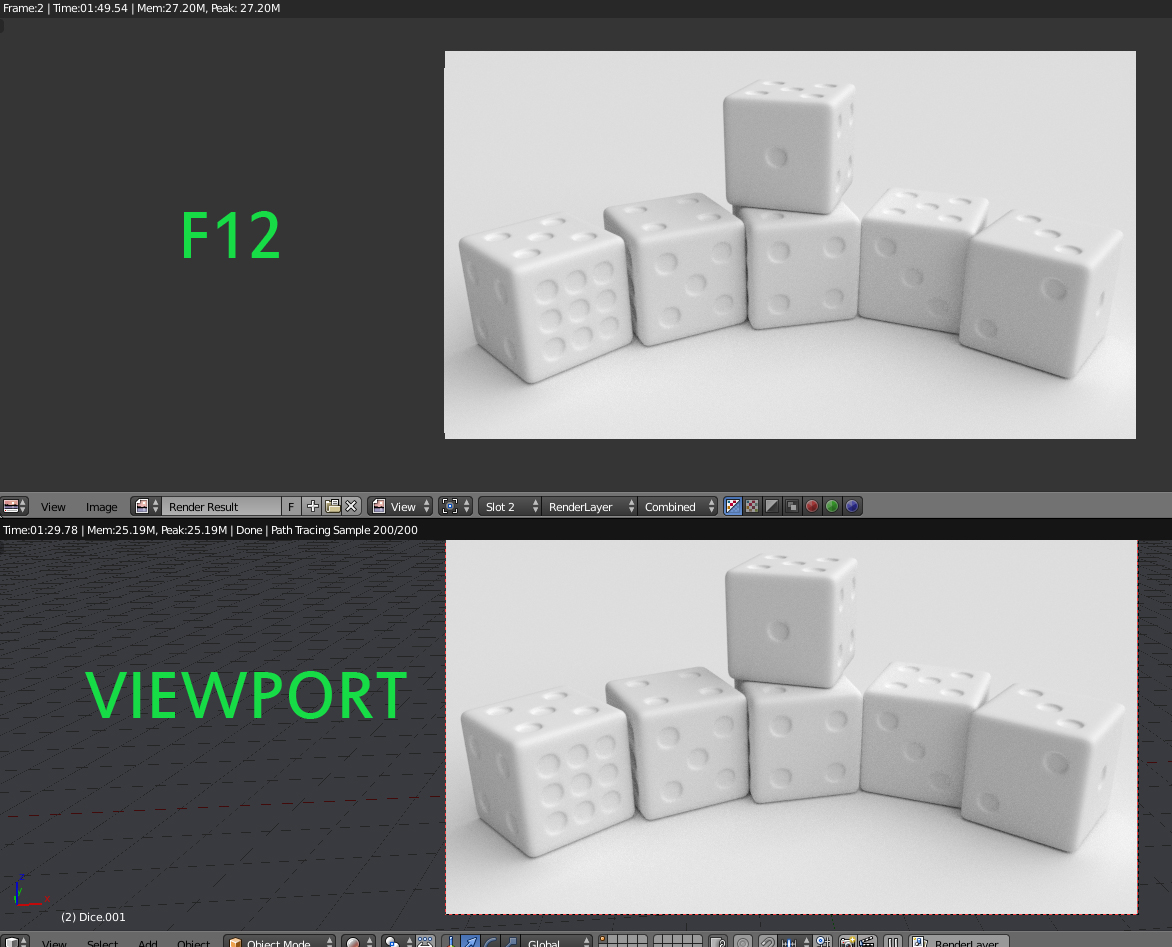Click the viewport rendered dice preview
Screen dimensions: 1172x947
pyautogui.click(x=792, y=727)
